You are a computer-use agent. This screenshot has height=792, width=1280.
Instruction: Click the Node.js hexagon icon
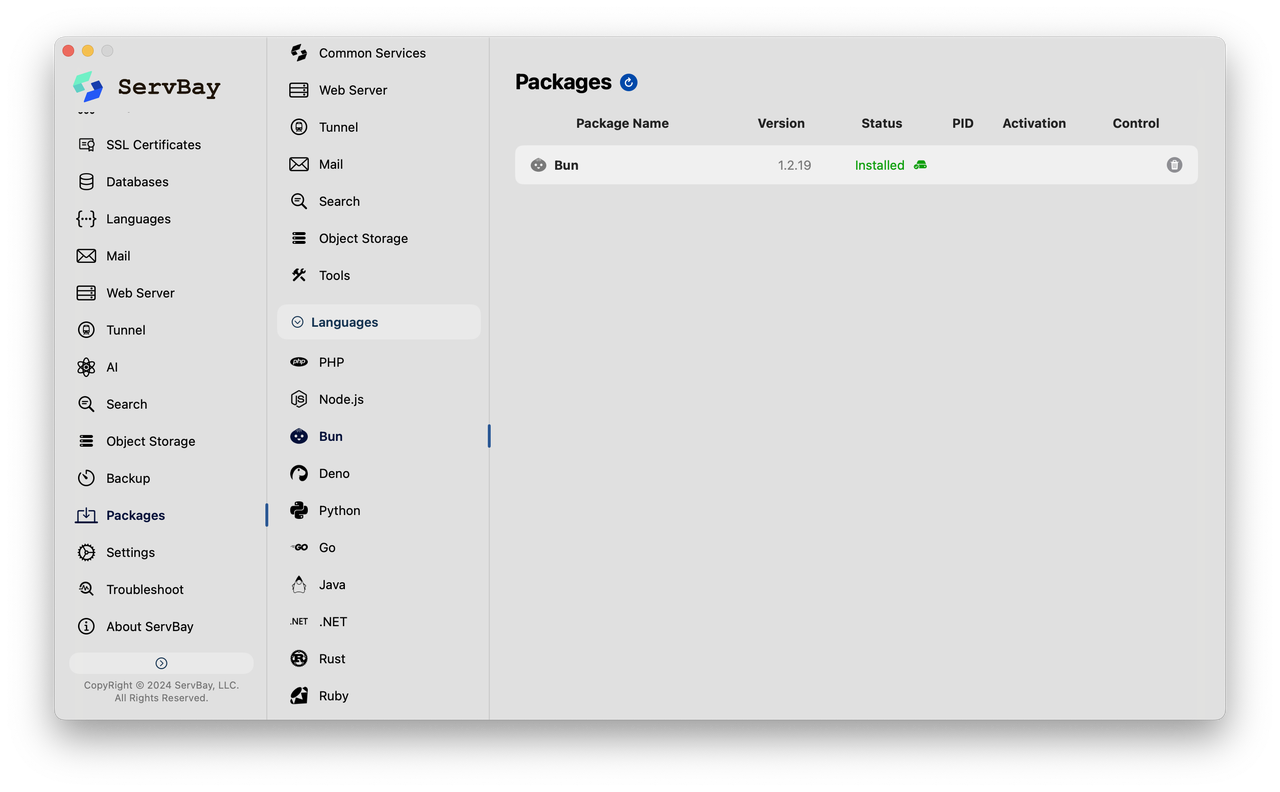click(x=299, y=399)
